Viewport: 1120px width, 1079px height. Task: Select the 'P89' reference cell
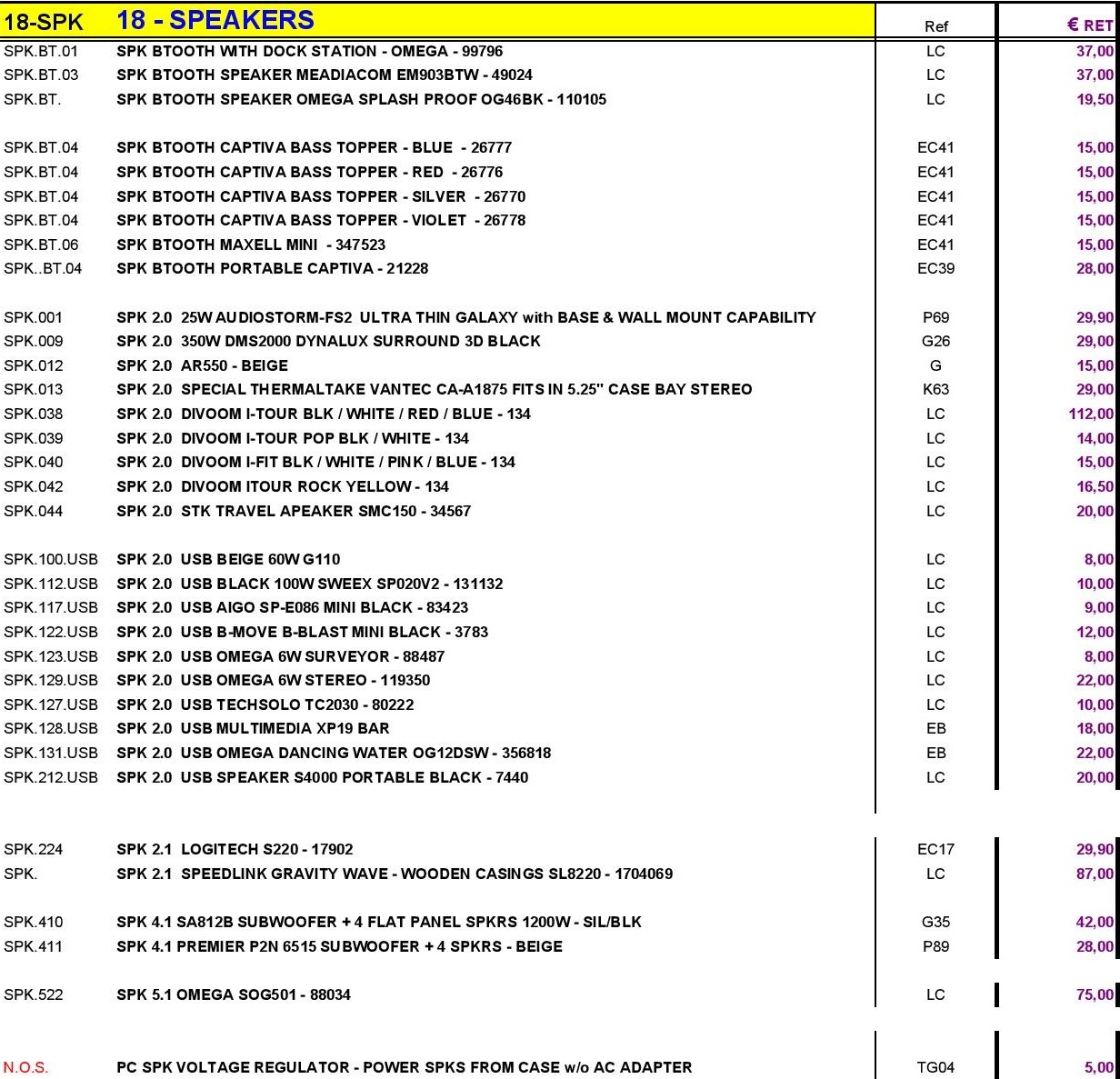935,946
